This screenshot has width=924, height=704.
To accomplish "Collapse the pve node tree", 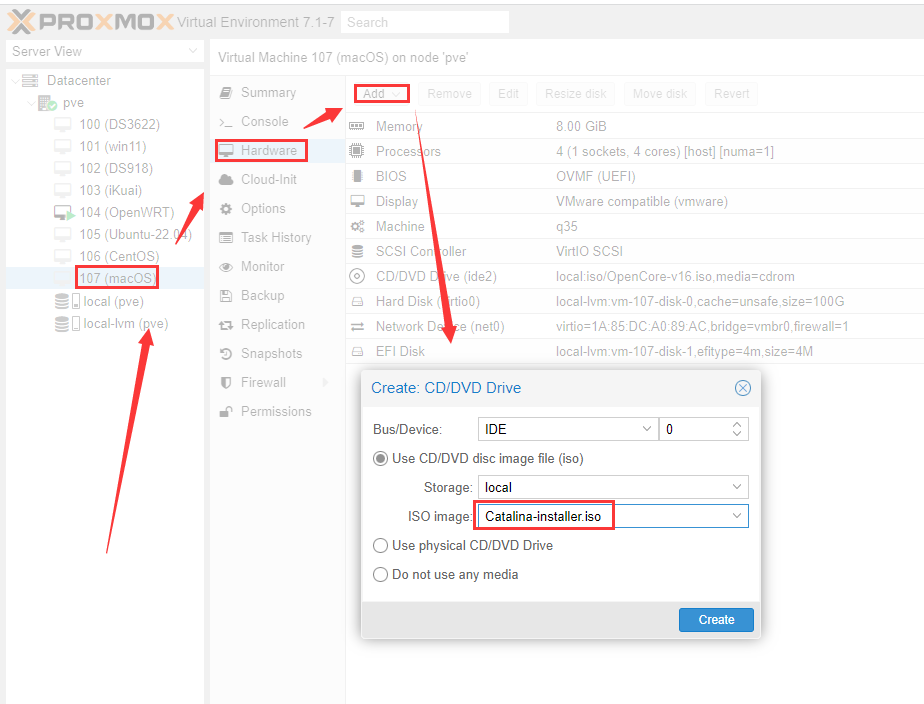I will pyautogui.click(x=31, y=103).
